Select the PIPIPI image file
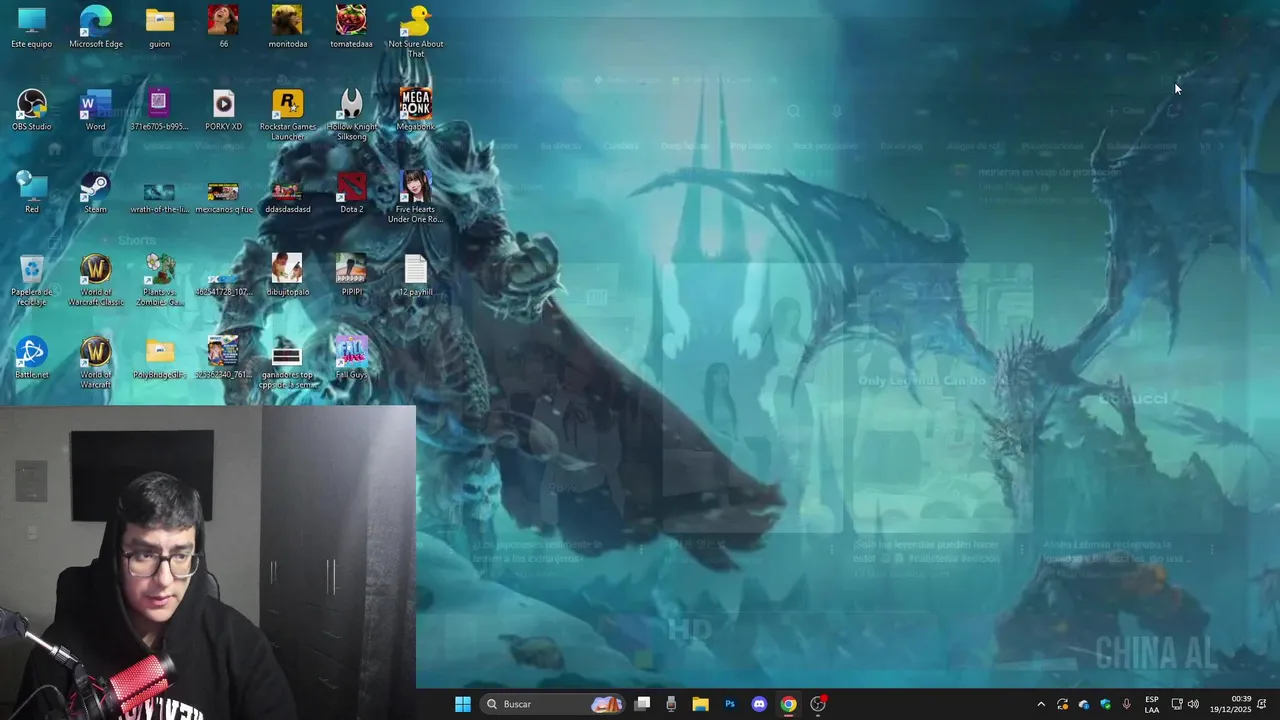Image resolution: width=1280 pixels, height=720 pixels. pos(351,275)
